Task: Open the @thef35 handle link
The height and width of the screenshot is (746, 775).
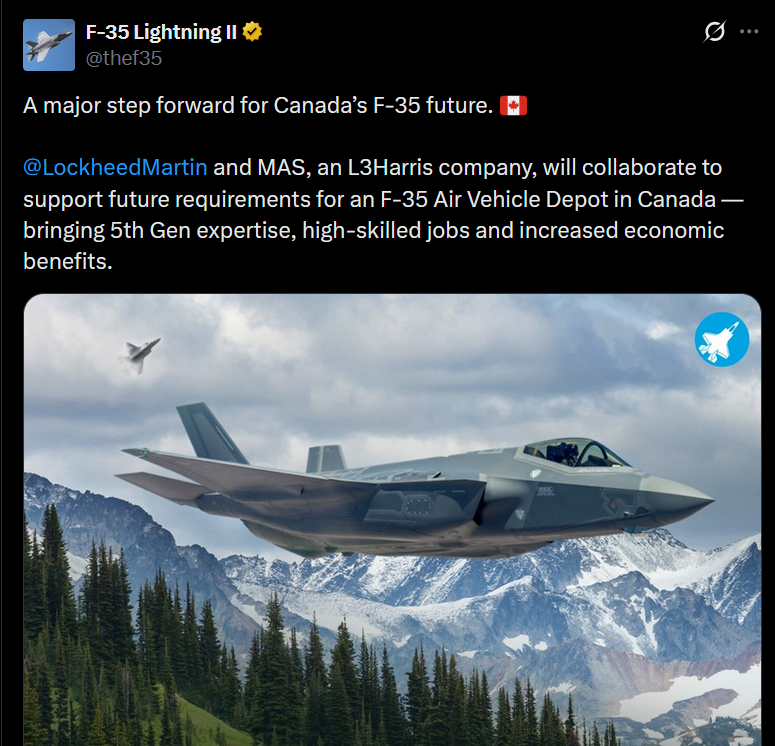Action: coord(124,58)
